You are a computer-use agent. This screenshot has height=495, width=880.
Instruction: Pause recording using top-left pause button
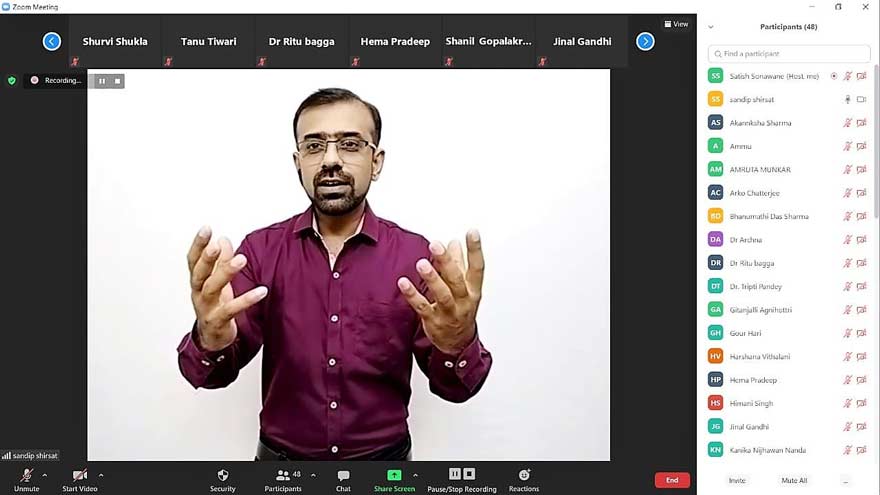[101, 81]
